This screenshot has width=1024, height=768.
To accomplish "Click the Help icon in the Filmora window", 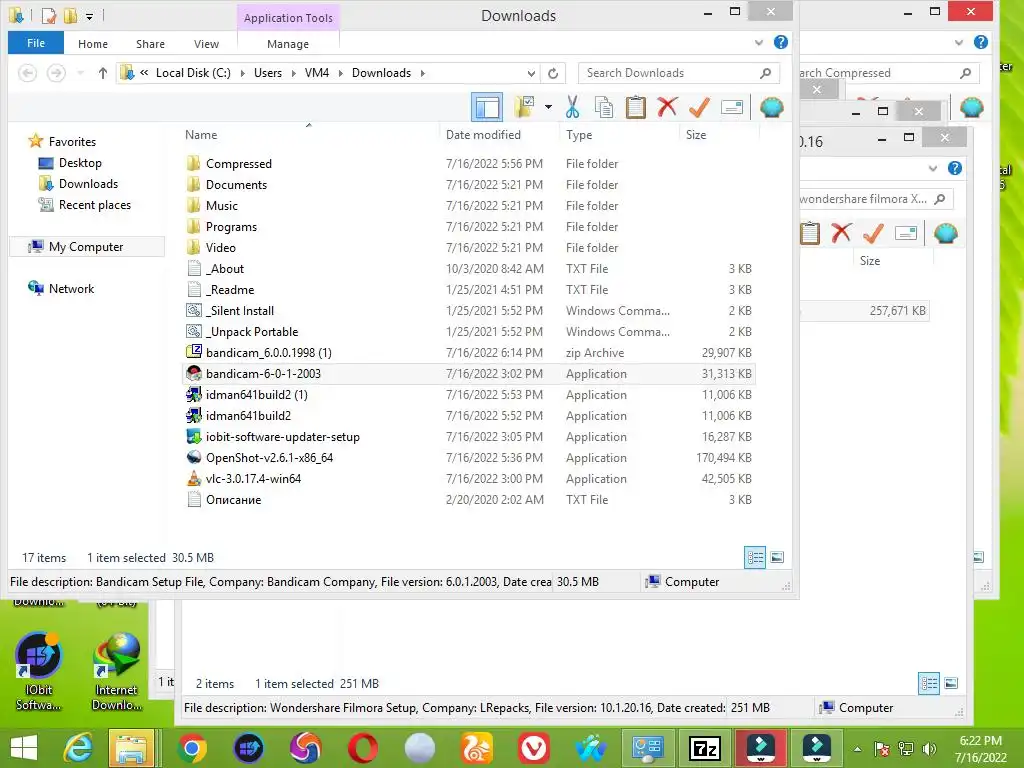I will click(x=955, y=168).
